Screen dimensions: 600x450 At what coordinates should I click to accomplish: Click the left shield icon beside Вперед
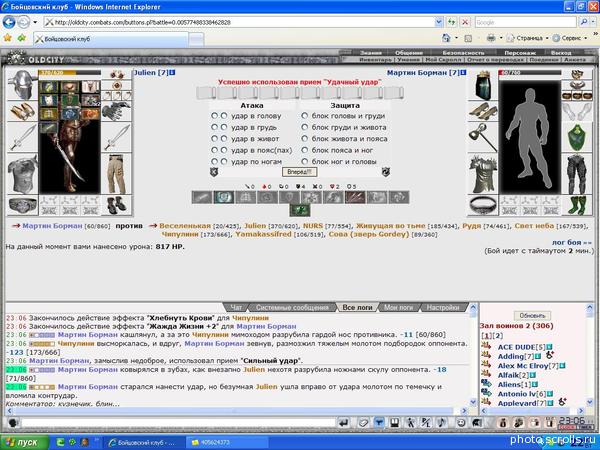(214, 172)
